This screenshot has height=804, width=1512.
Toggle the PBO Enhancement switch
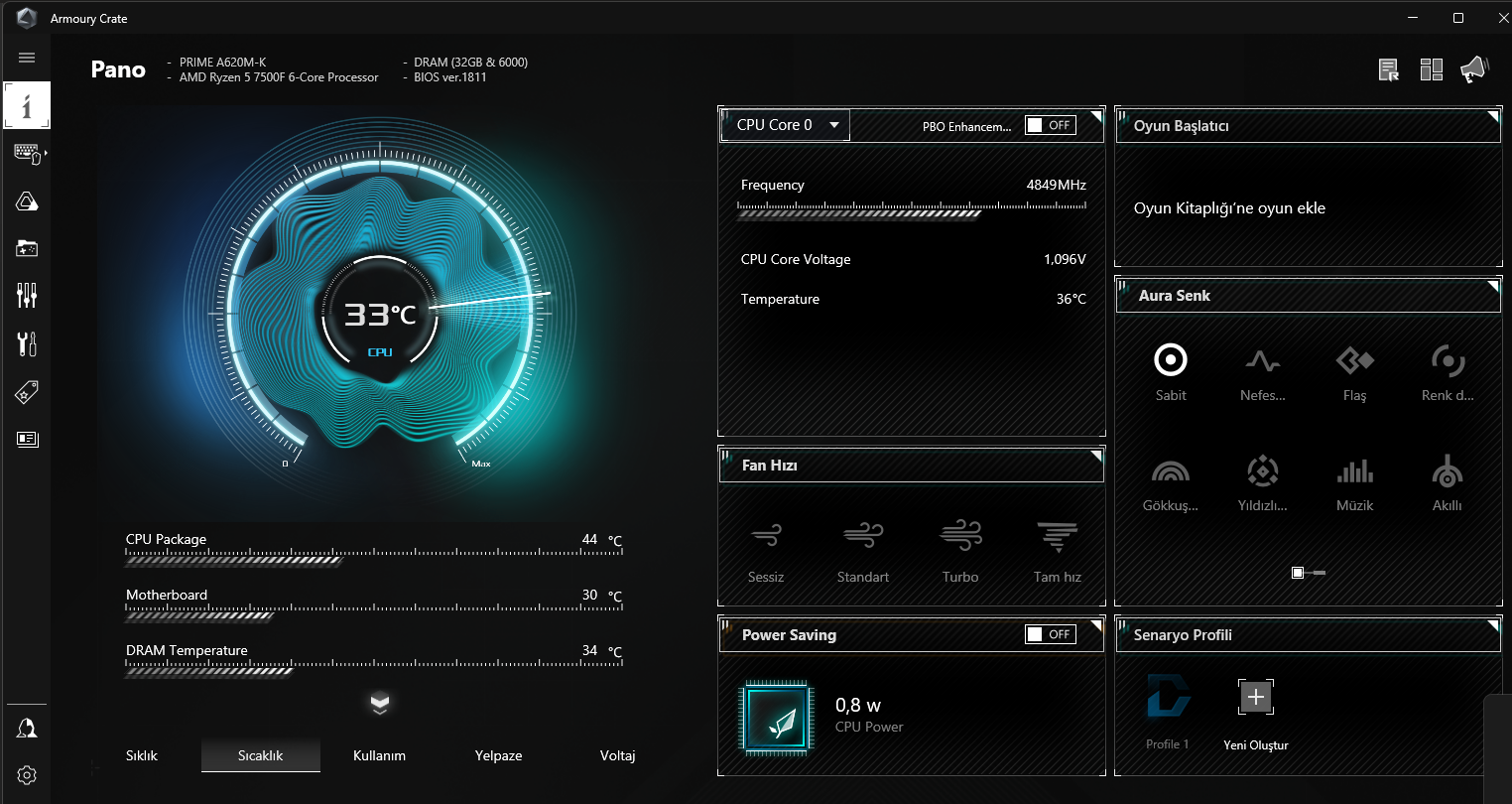click(x=1051, y=125)
